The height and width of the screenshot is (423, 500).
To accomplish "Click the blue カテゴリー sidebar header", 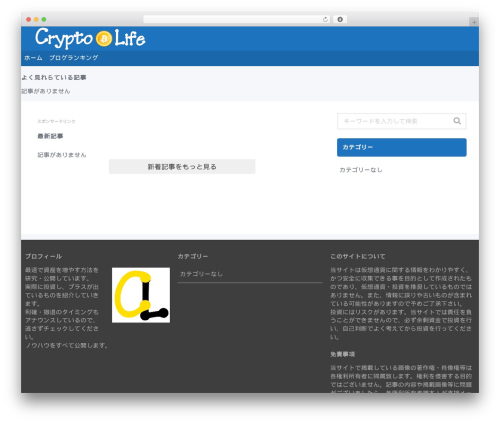I will (402, 147).
